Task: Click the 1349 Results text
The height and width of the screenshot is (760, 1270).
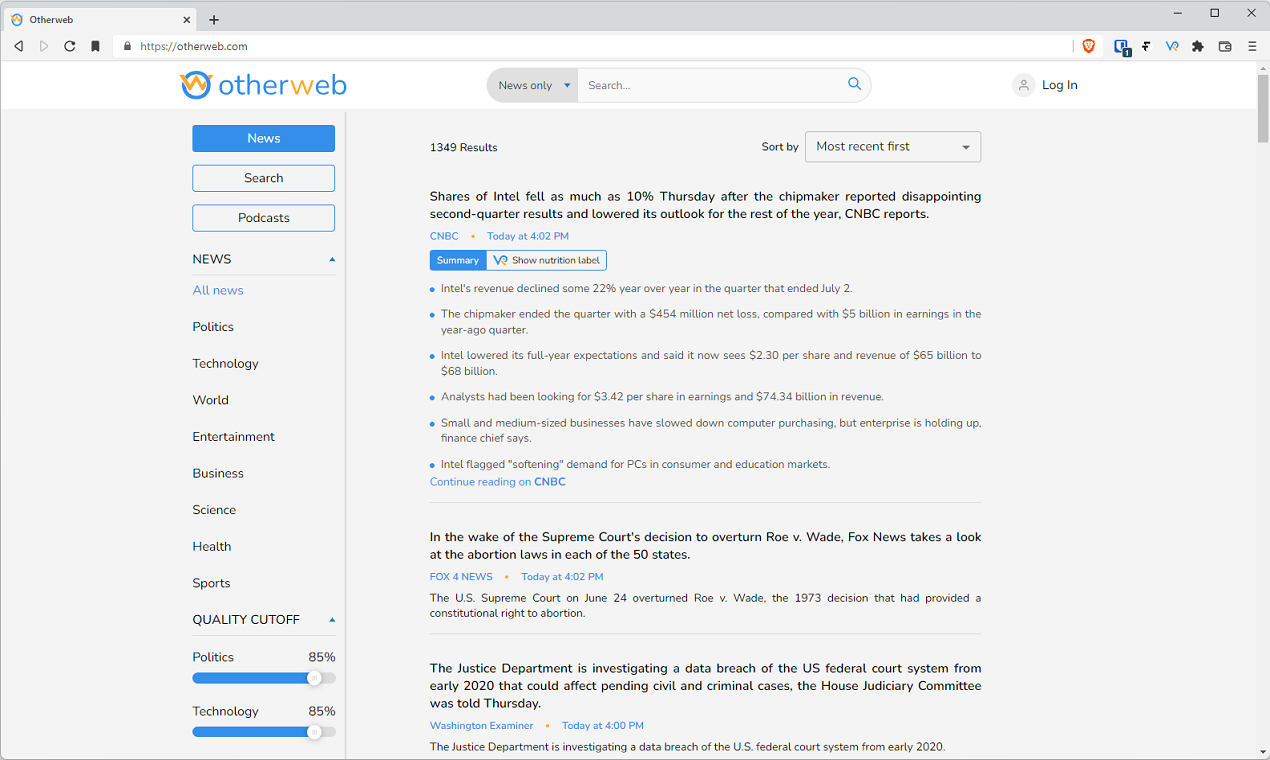Action: (463, 147)
